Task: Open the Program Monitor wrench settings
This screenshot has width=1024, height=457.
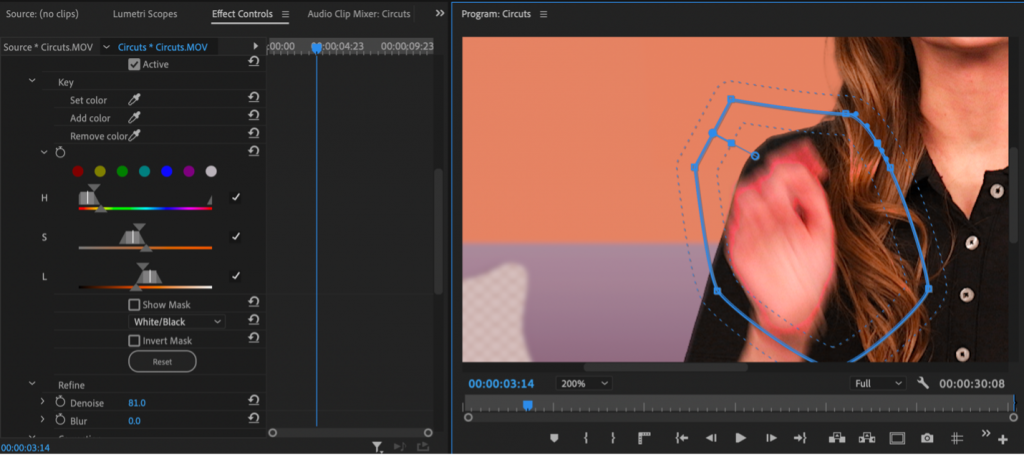Action: tap(923, 383)
